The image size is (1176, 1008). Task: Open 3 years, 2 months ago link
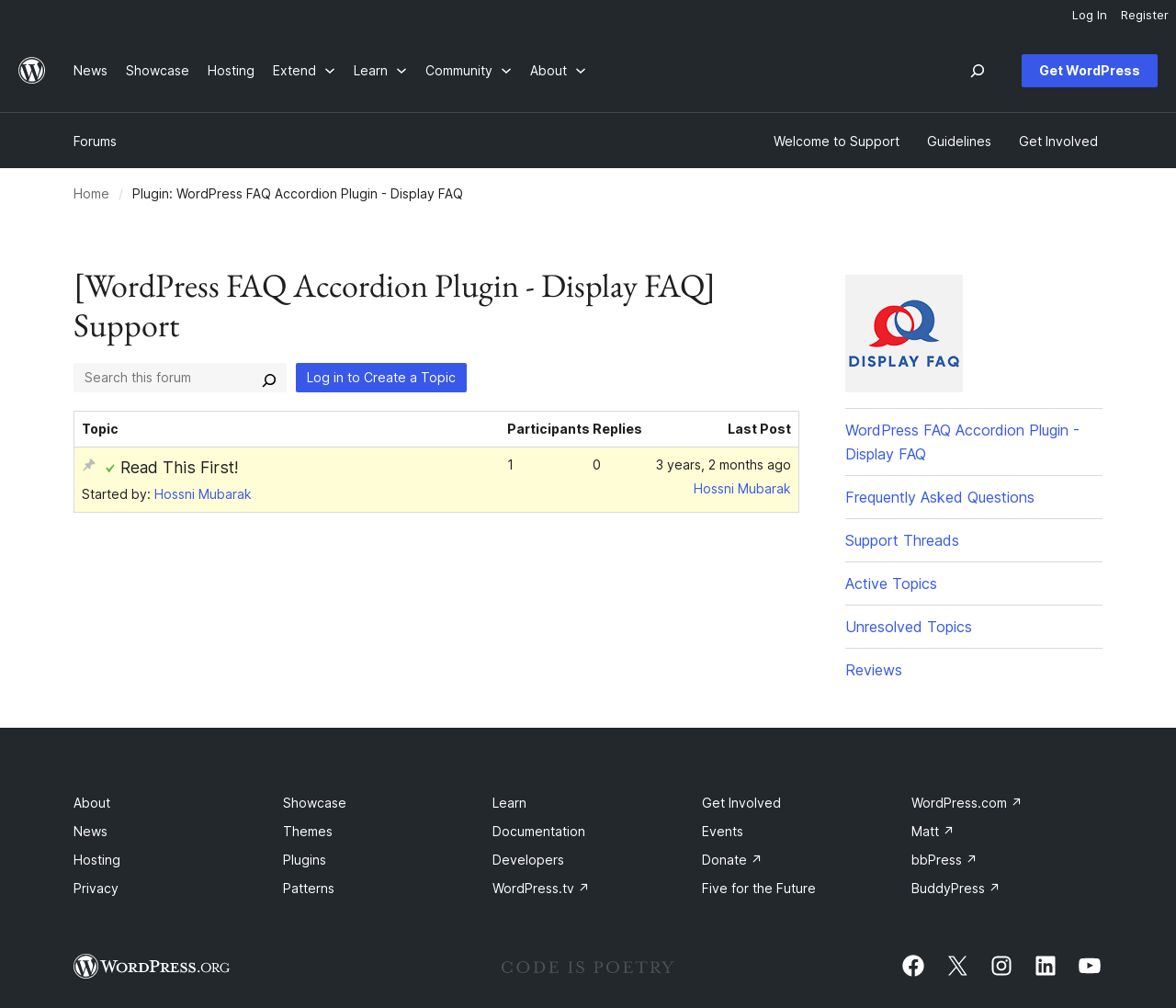[x=723, y=465]
